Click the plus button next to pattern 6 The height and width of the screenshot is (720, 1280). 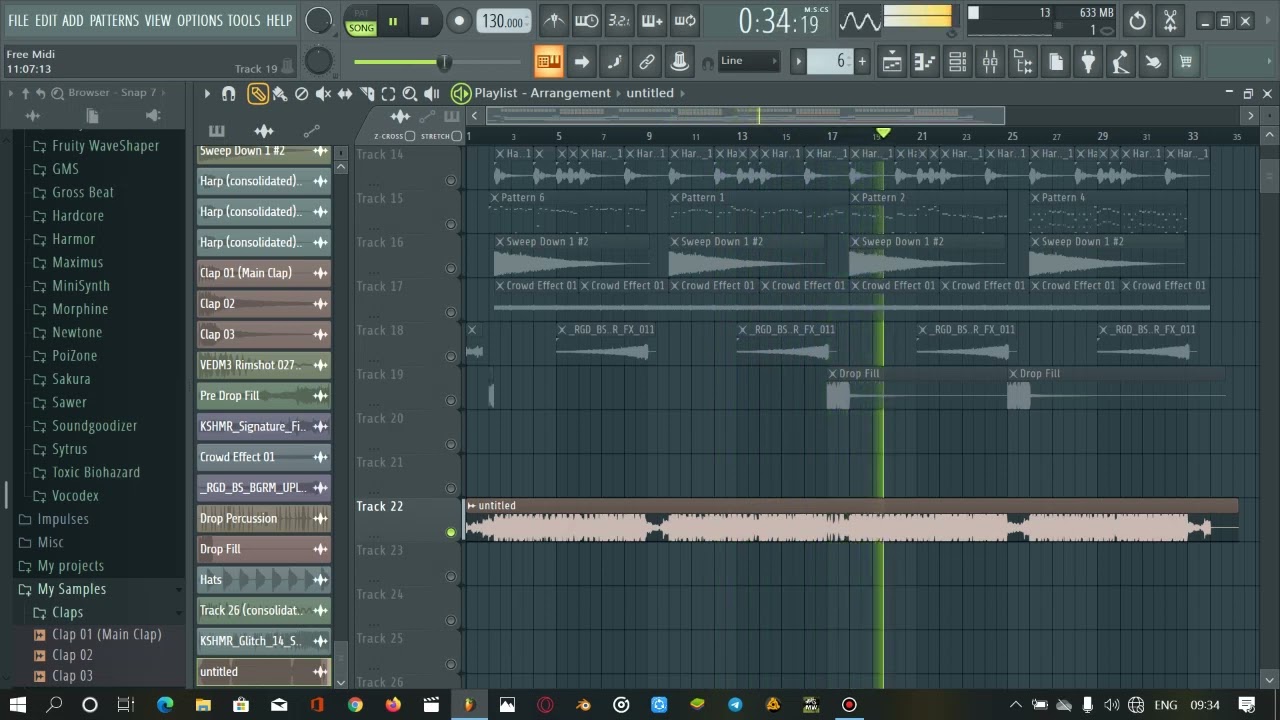click(x=862, y=62)
